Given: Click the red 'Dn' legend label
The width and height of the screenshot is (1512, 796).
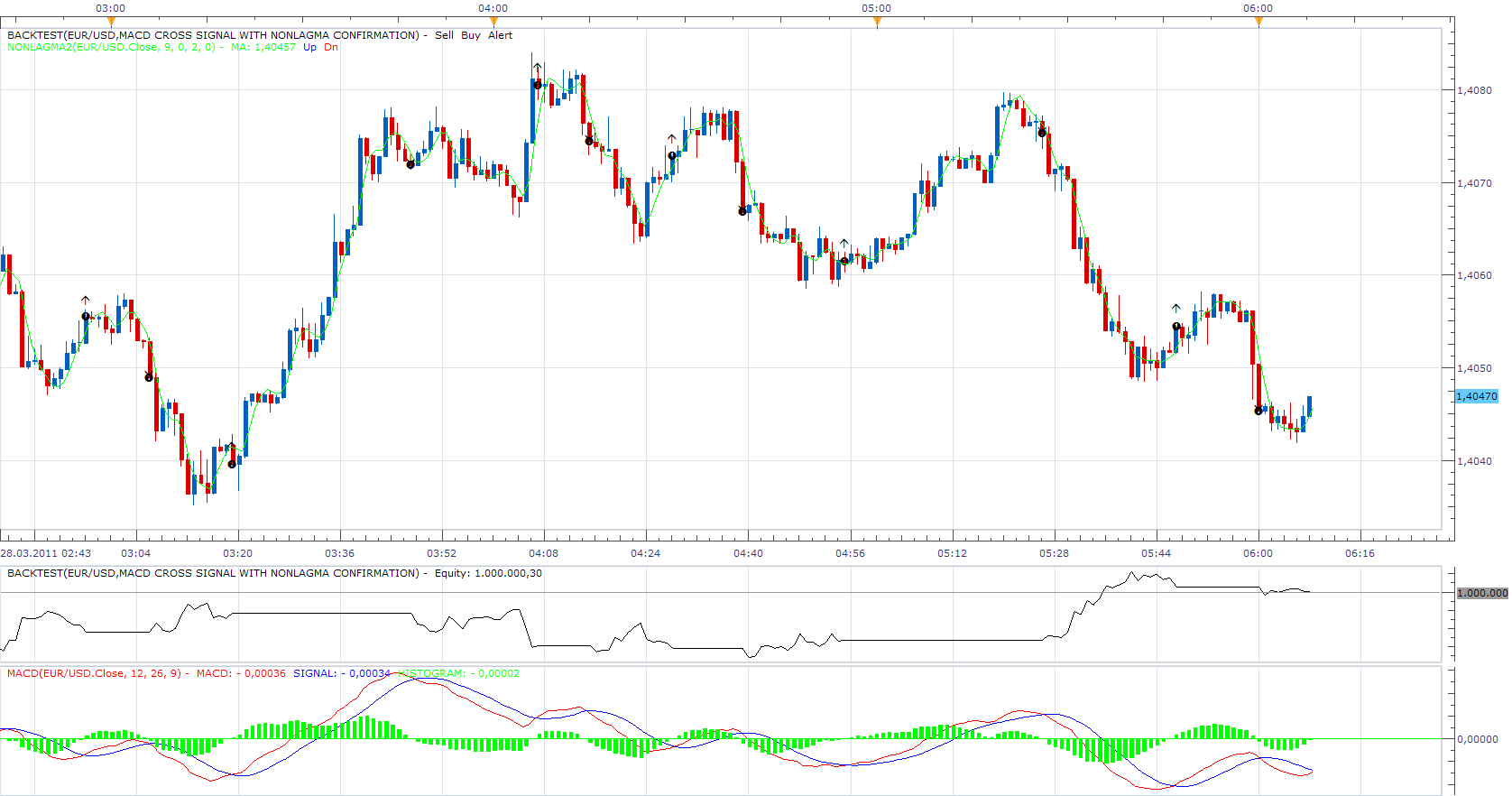Looking at the screenshot, I should pyautogui.click(x=331, y=47).
